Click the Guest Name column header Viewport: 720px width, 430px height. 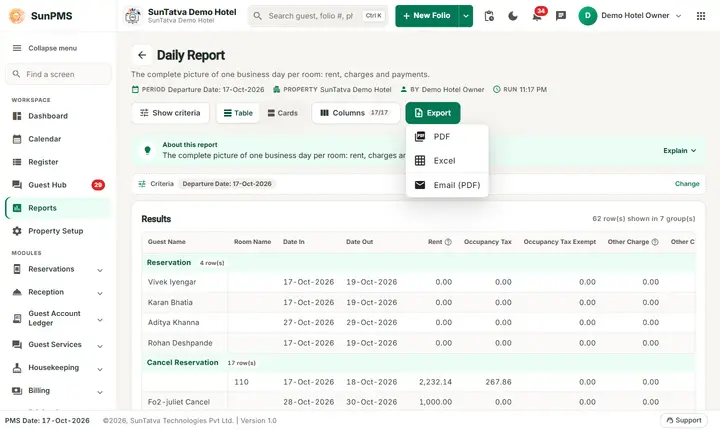click(167, 242)
